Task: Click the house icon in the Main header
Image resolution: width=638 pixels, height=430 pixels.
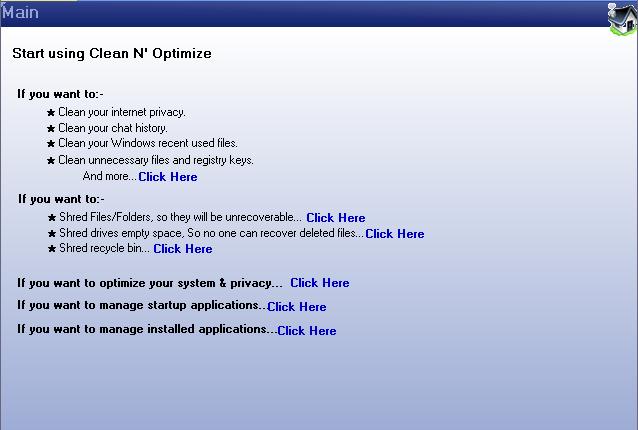Action: (623, 18)
